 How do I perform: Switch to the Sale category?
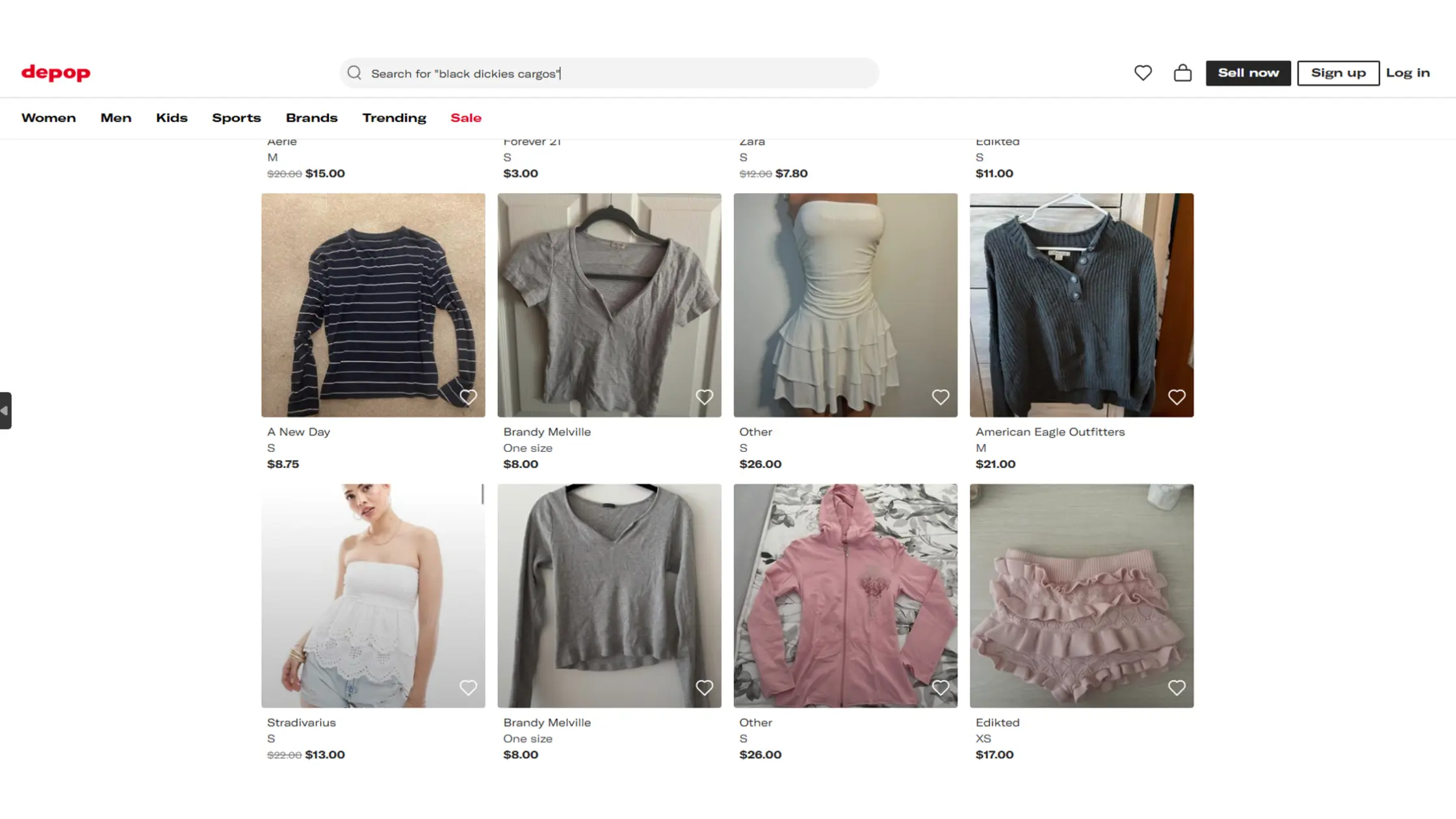click(x=465, y=118)
